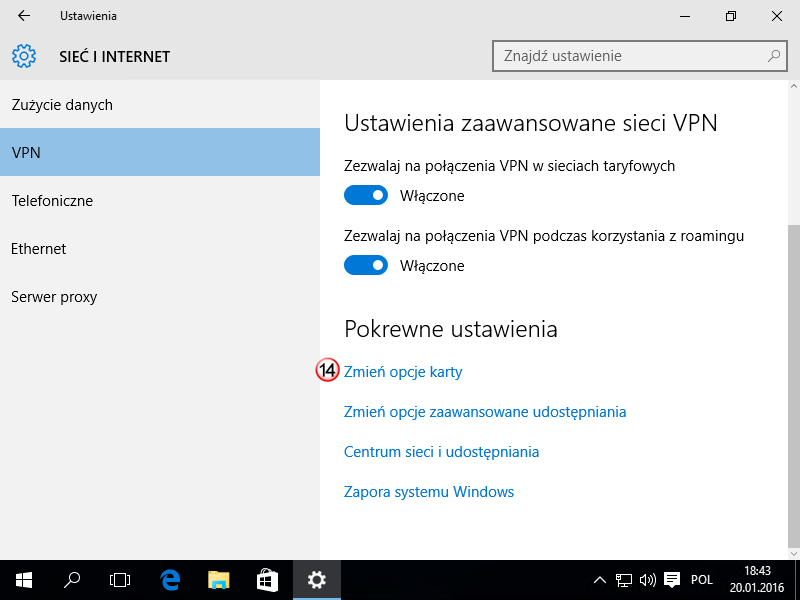Click the Settings gear home icon
The image size is (800, 600).
(x=24, y=56)
